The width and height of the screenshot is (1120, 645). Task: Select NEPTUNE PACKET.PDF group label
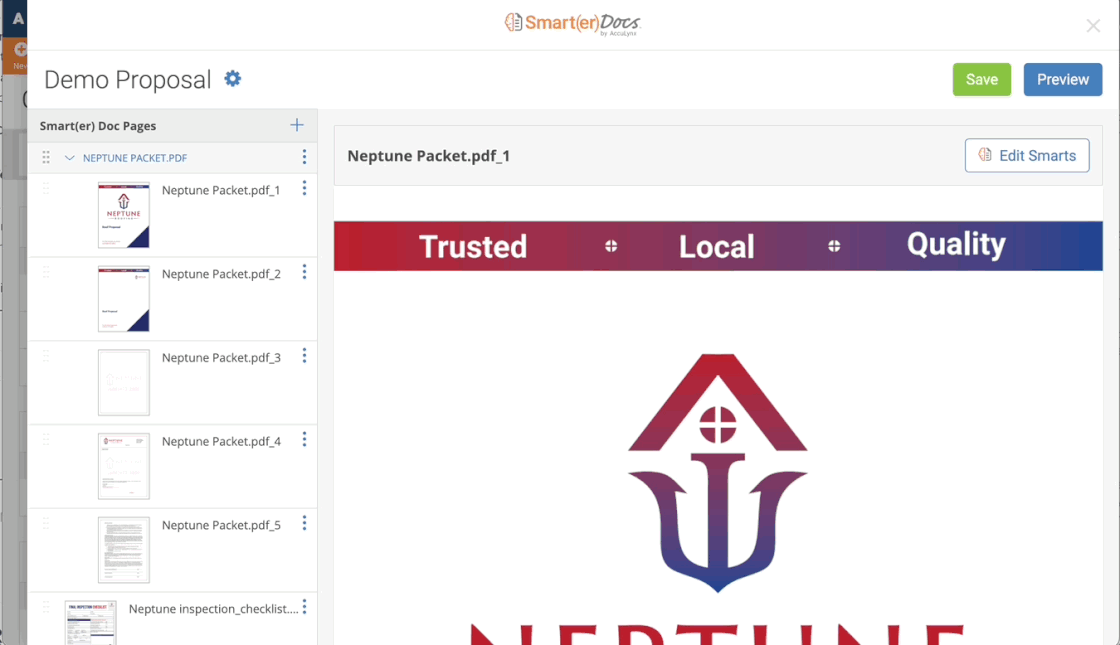click(x=135, y=158)
